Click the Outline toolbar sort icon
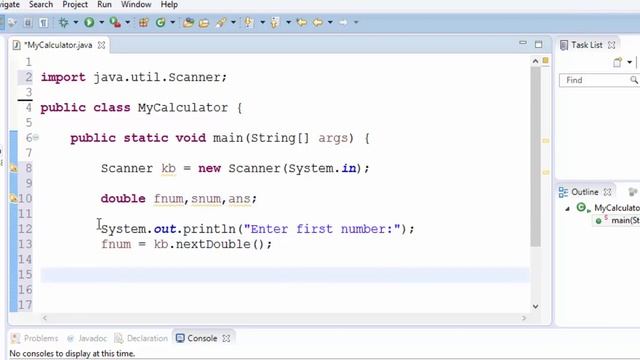This screenshot has width=640, height=360. tap(632, 192)
